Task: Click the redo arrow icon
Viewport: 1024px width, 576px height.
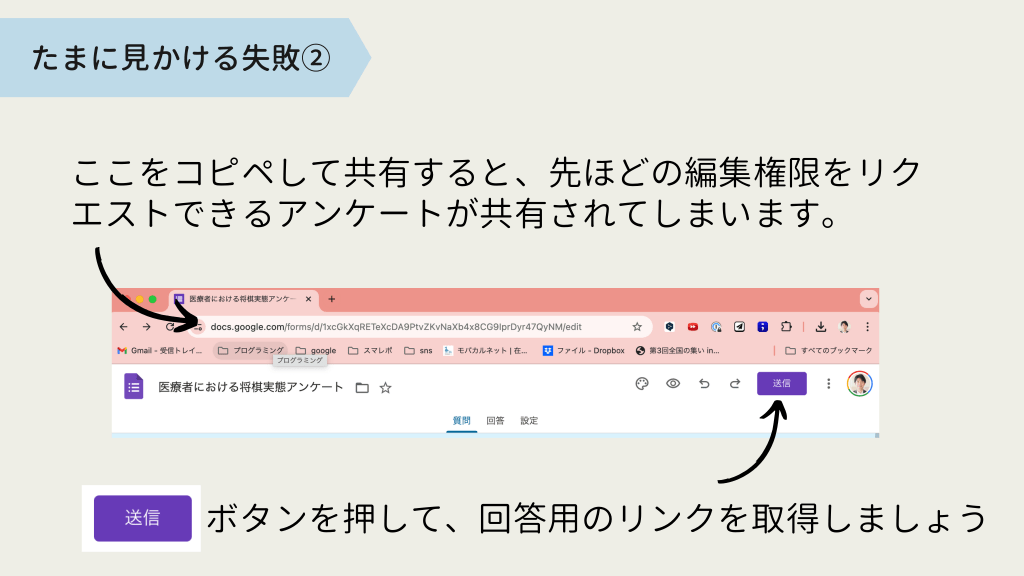Action: click(x=735, y=383)
